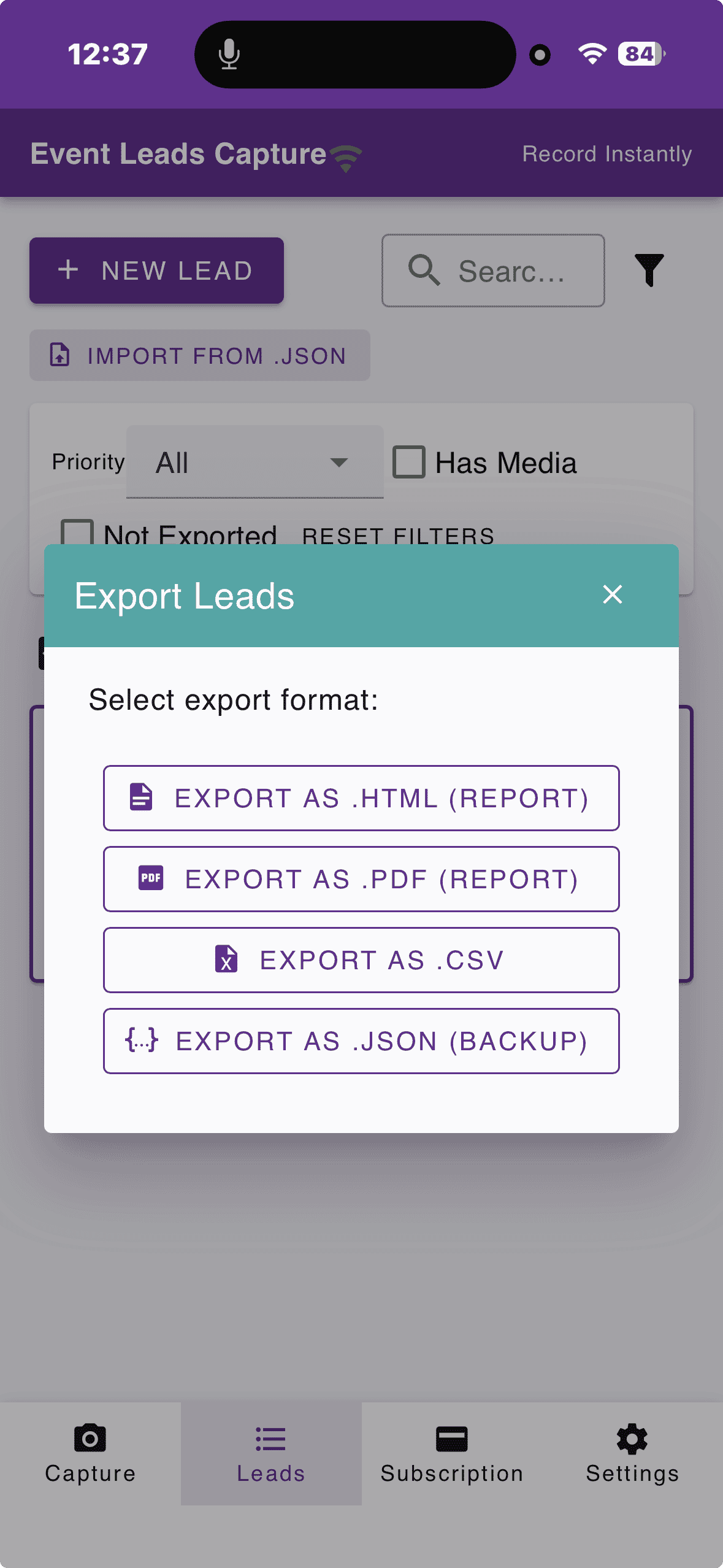Screen dimensions: 723x1568
Task: Click the PDF icon on PDF export
Action: click(151, 878)
